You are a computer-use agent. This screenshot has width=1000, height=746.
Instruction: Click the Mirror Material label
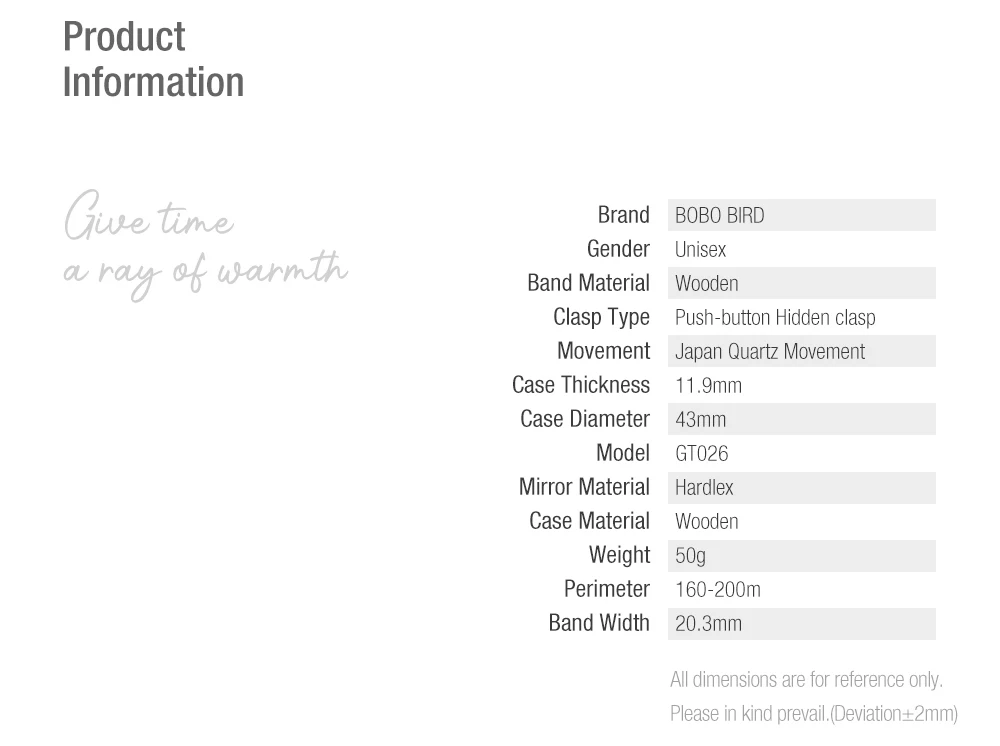point(584,487)
